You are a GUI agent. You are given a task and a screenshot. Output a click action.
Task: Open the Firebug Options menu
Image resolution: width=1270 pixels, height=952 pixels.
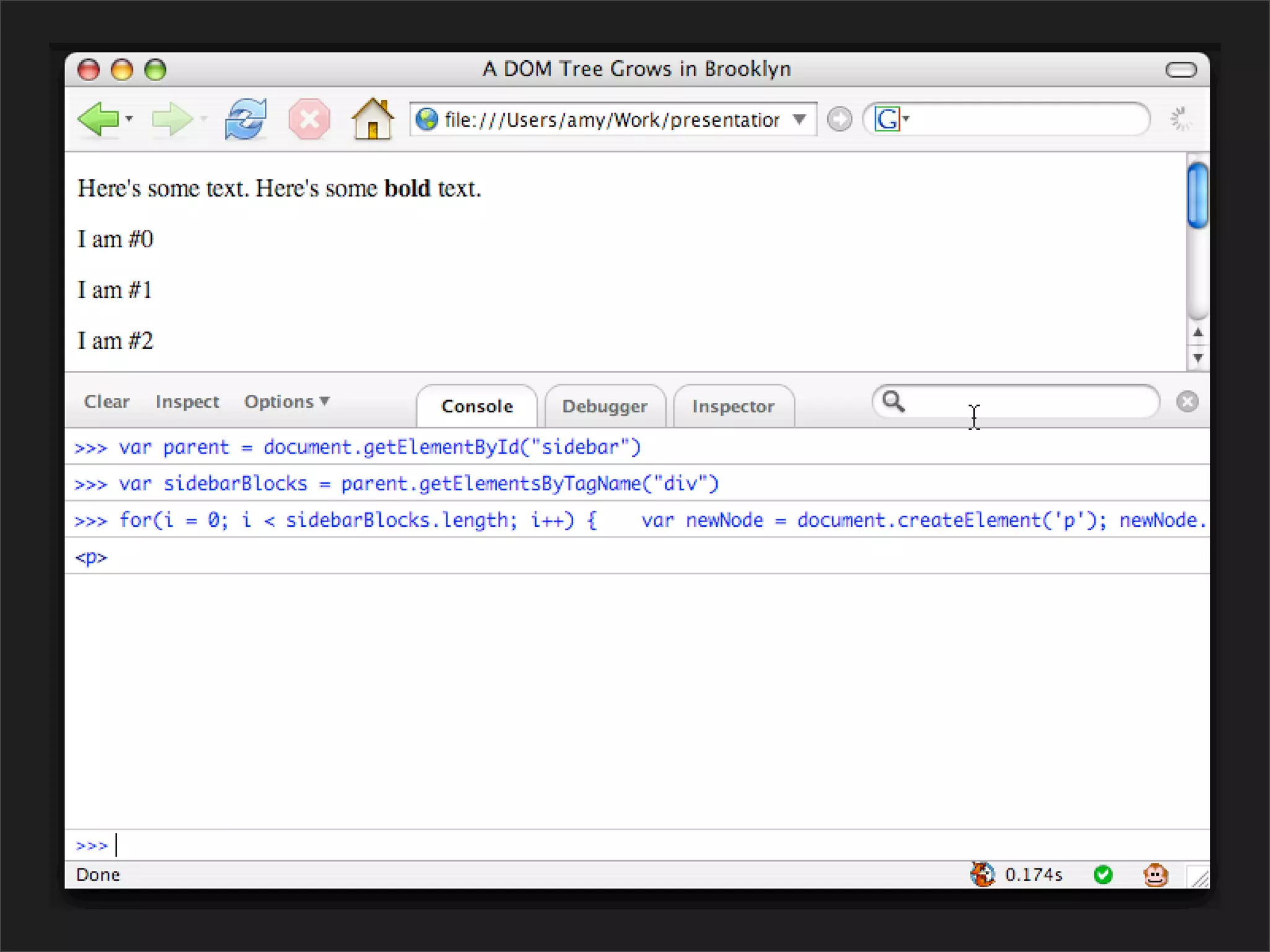pos(286,402)
